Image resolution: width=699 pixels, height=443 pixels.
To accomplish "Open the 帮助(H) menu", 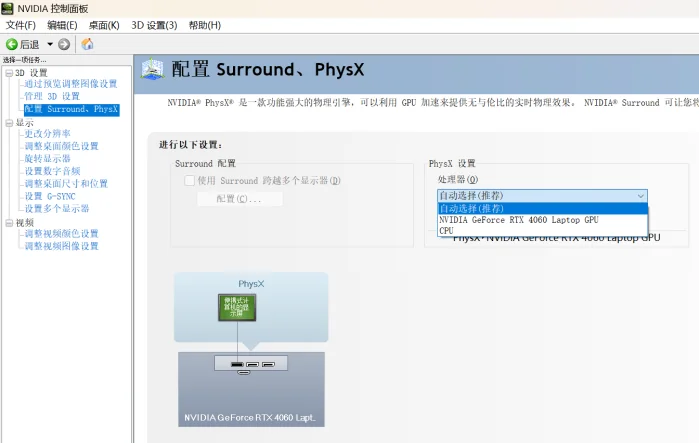I will [205, 25].
